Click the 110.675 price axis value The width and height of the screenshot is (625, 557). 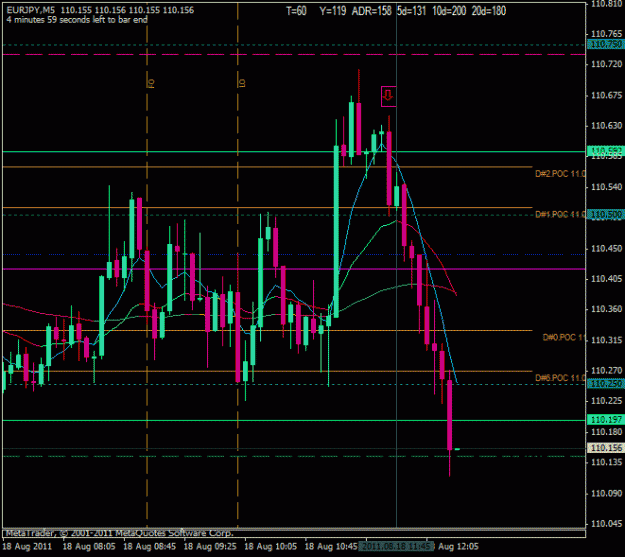tap(606, 95)
